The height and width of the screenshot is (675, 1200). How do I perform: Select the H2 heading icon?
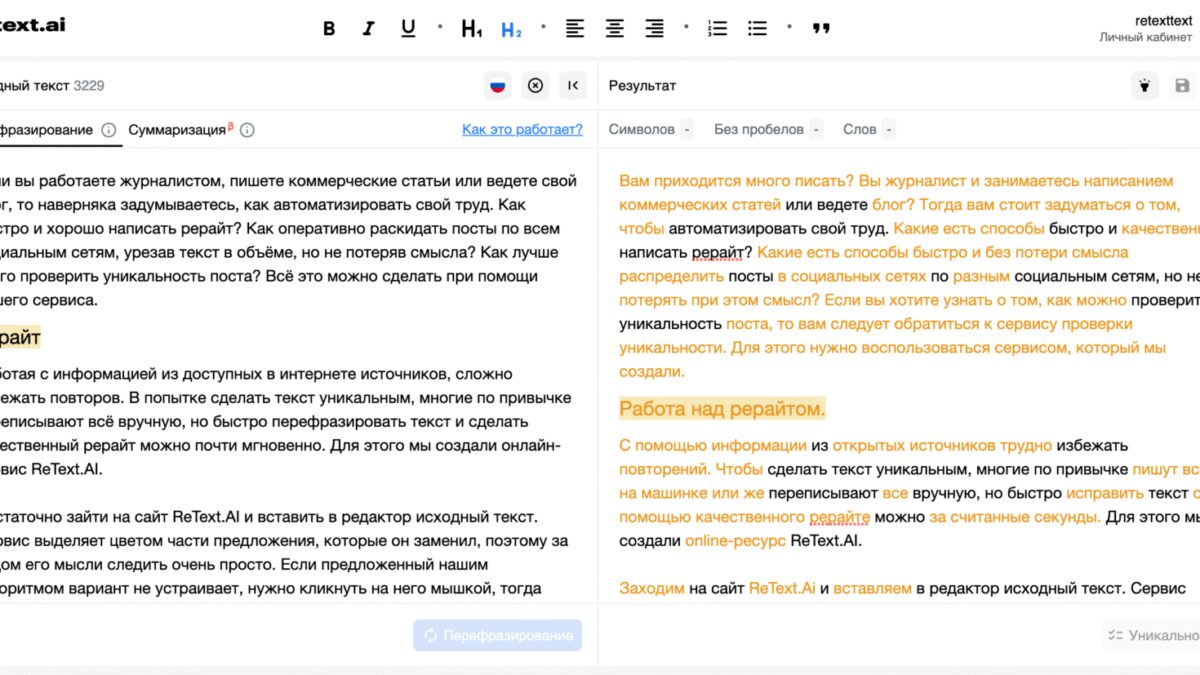click(512, 28)
